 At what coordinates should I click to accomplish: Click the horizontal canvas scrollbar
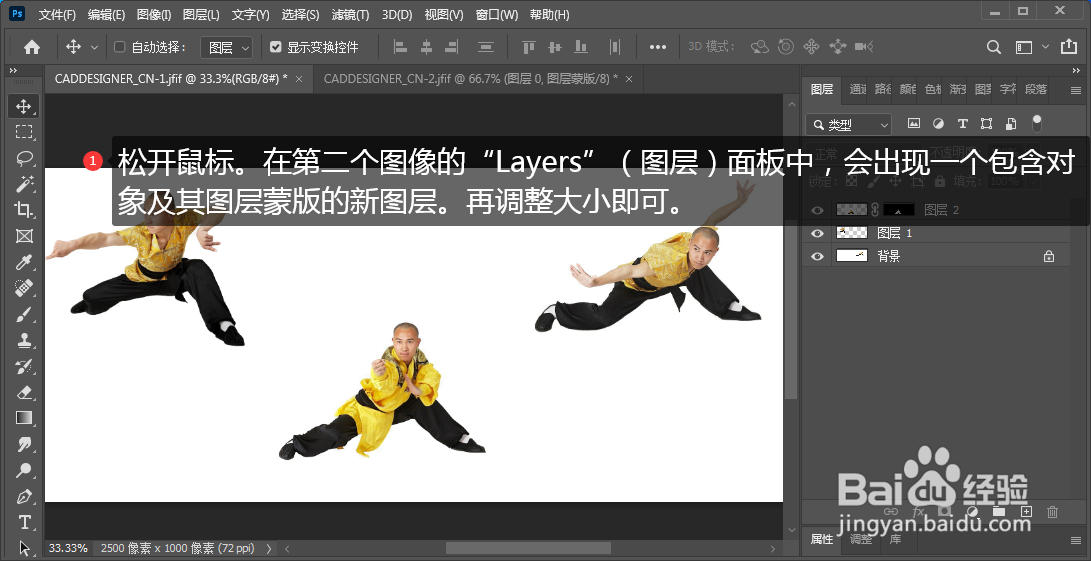(x=528, y=548)
